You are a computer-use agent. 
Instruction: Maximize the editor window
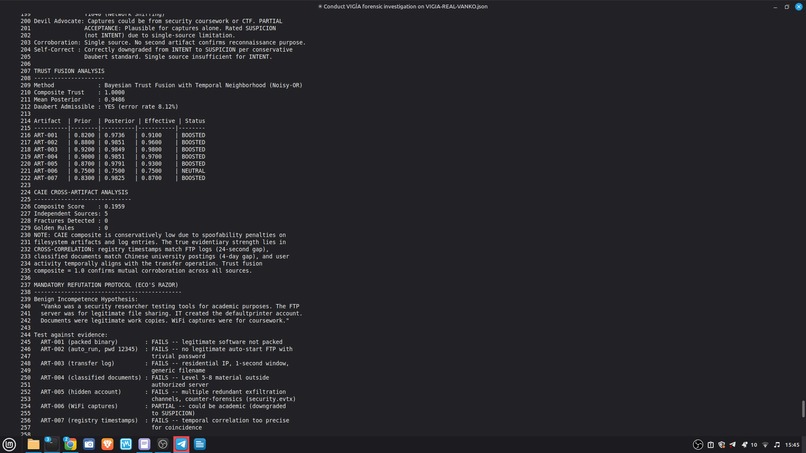click(x=786, y=7)
